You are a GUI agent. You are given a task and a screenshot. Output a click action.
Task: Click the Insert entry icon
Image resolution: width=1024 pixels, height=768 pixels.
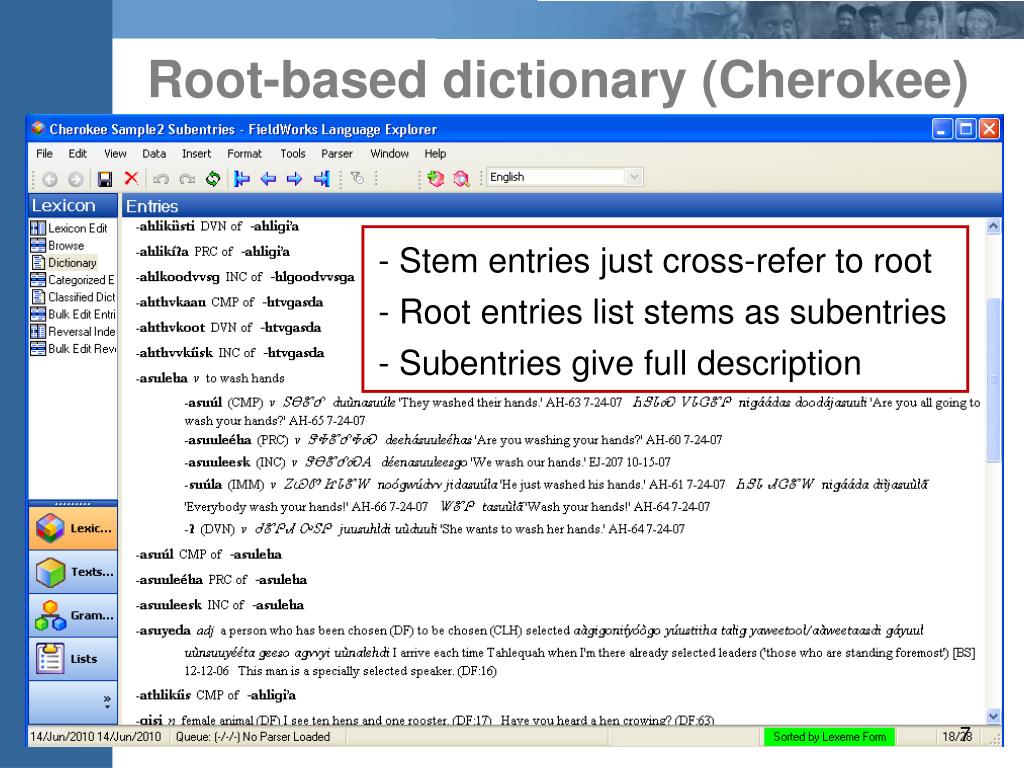click(436, 178)
